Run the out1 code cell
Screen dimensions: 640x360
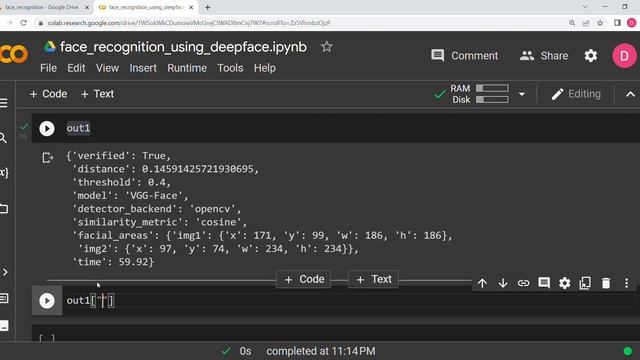click(47, 129)
